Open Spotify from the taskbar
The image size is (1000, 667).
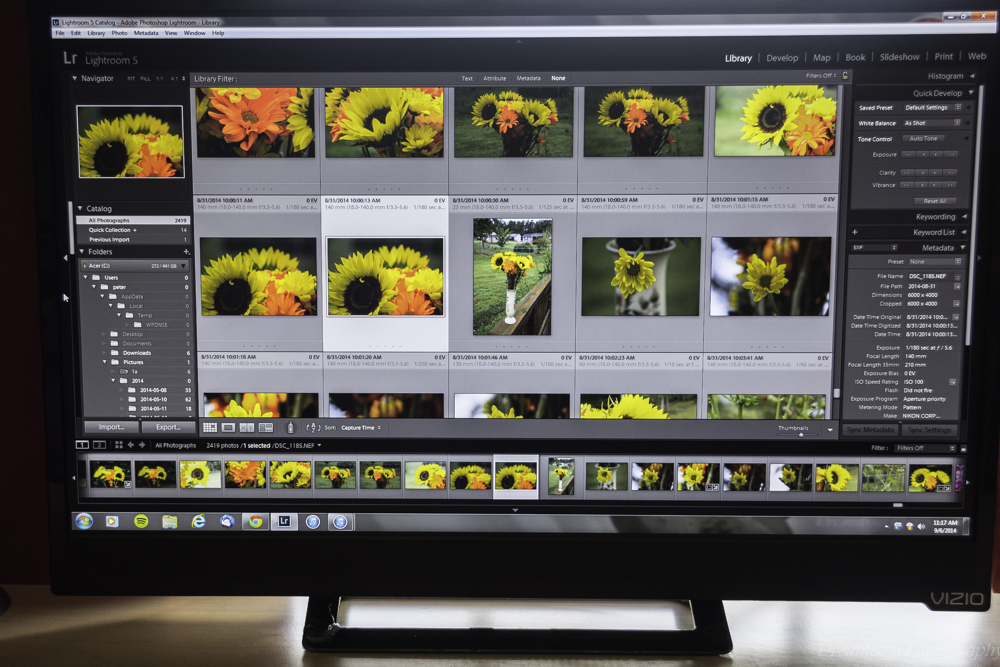coord(140,521)
